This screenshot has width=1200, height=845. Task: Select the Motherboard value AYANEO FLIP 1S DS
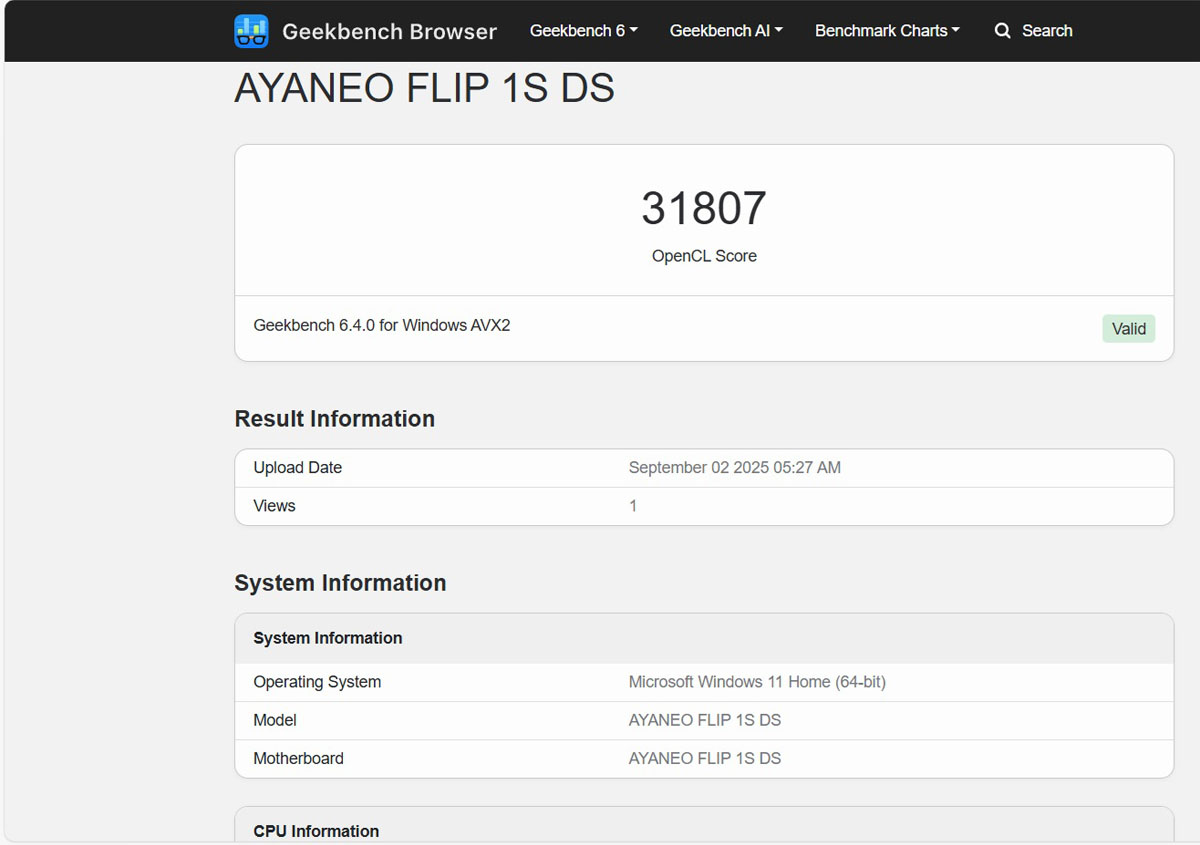tap(705, 758)
